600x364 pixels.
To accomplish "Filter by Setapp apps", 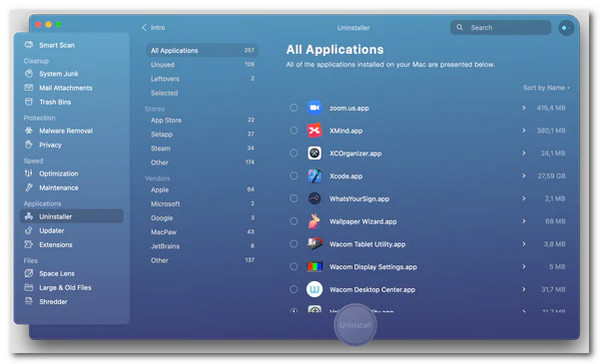I will click(x=202, y=134).
